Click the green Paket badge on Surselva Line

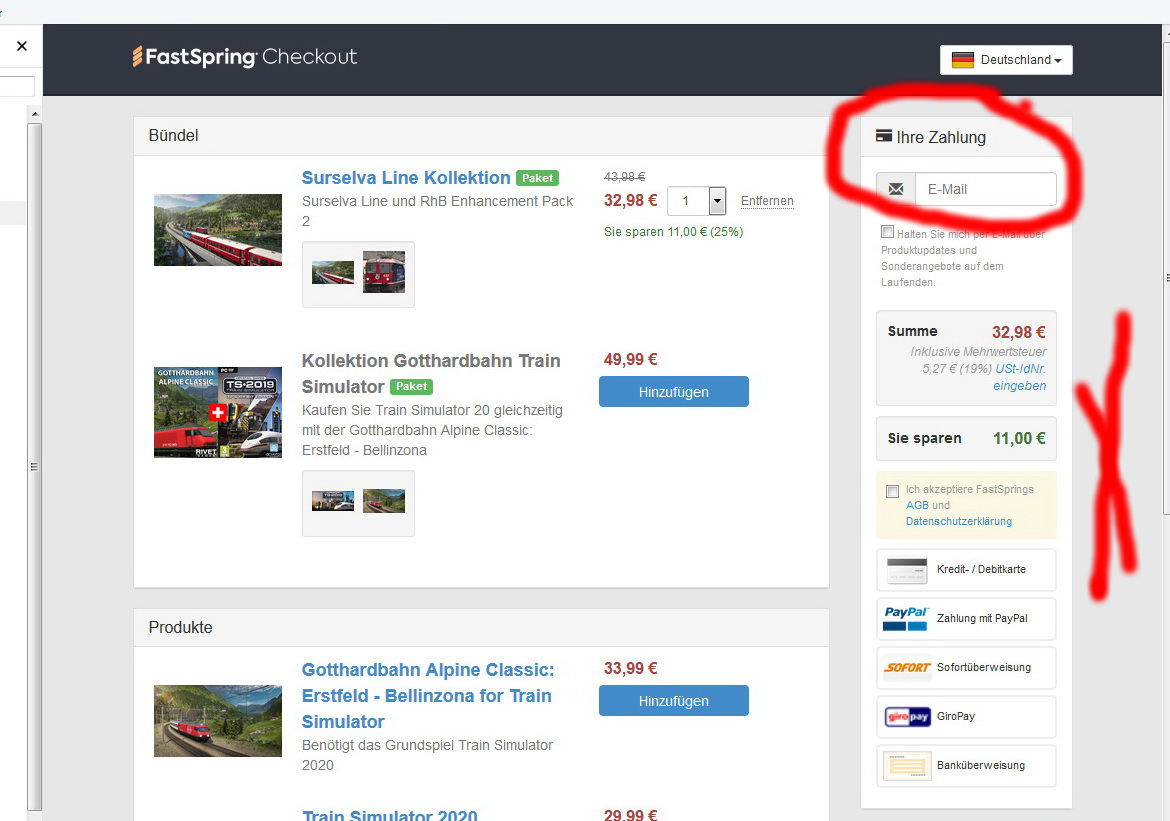point(537,178)
